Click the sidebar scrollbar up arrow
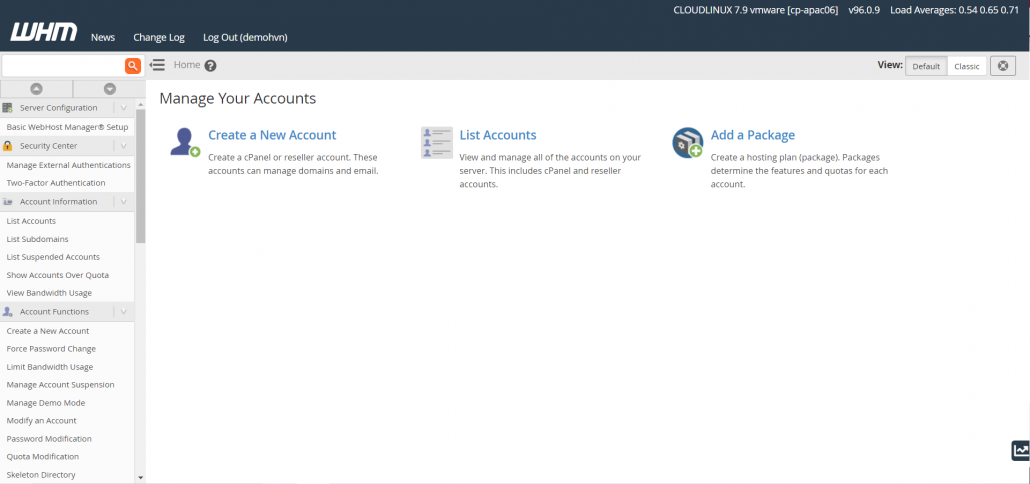The height and width of the screenshot is (484, 1030). (141, 104)
